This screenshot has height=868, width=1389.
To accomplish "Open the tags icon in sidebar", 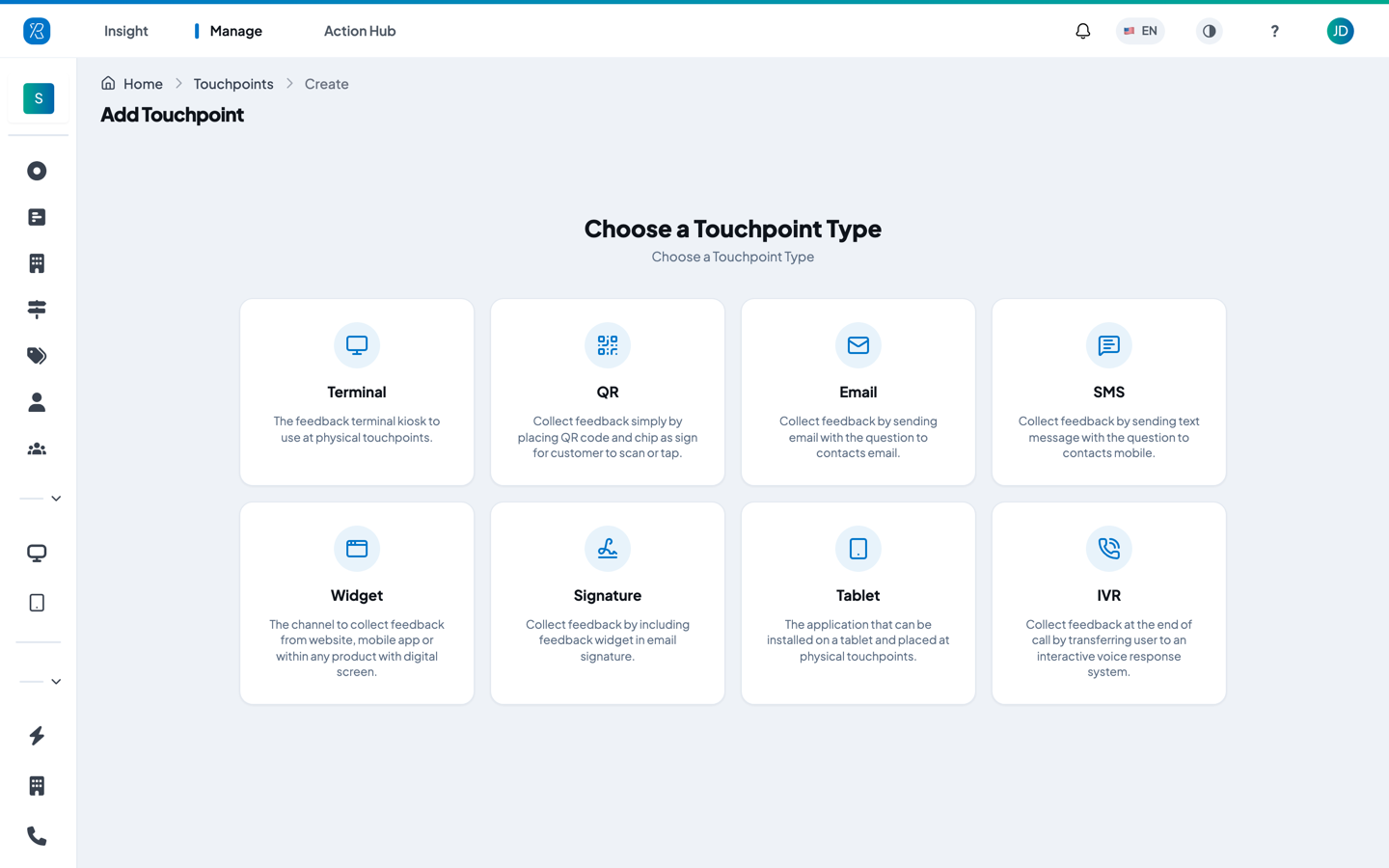I will click(37, 356).
